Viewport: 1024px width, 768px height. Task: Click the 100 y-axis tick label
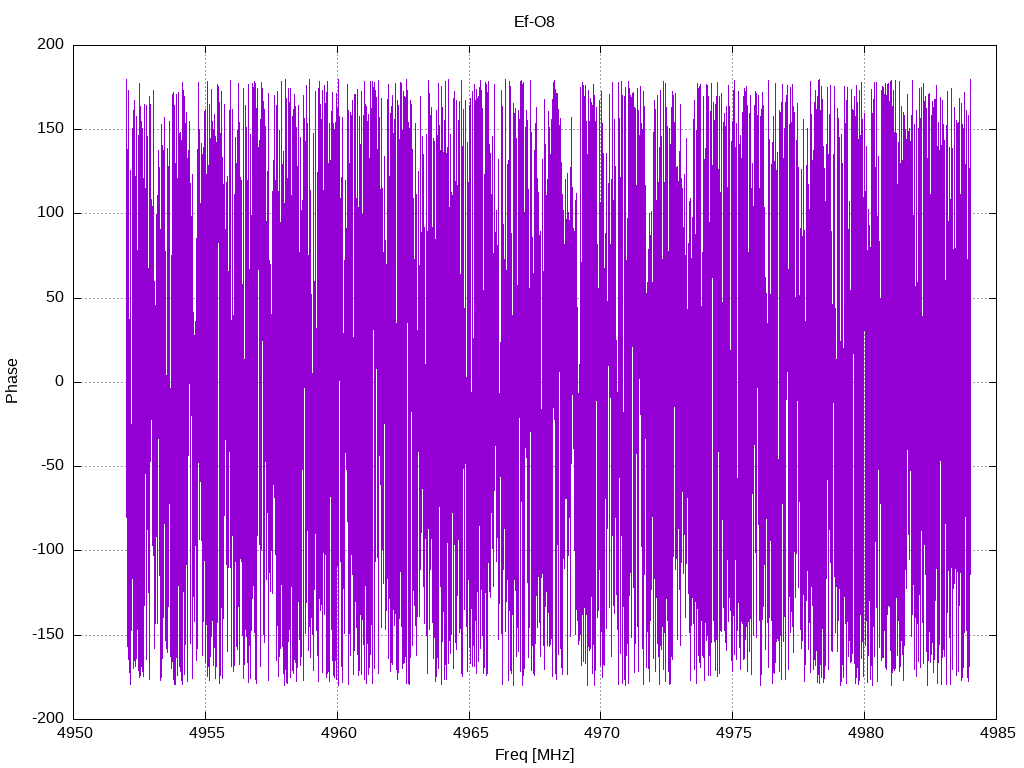[51, 212]
